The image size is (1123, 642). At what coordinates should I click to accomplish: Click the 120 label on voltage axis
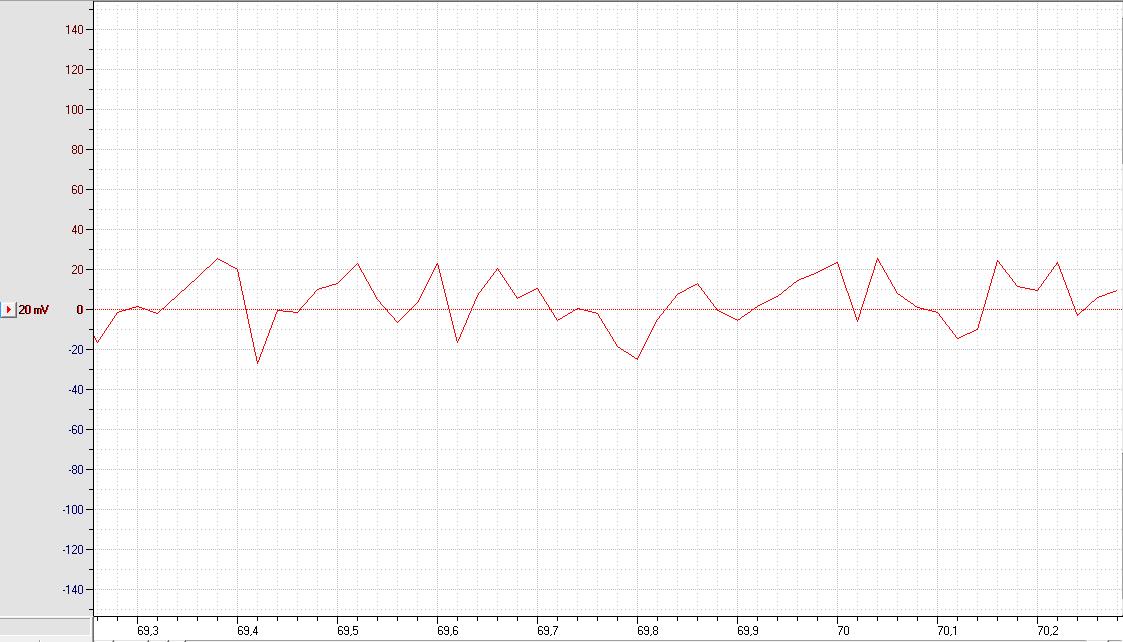(x=74, y=70)
